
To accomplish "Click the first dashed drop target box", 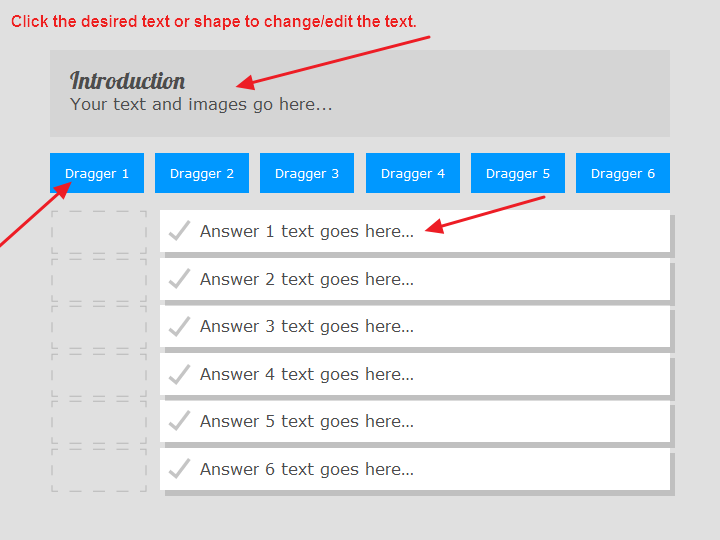I will coord(99,232).
